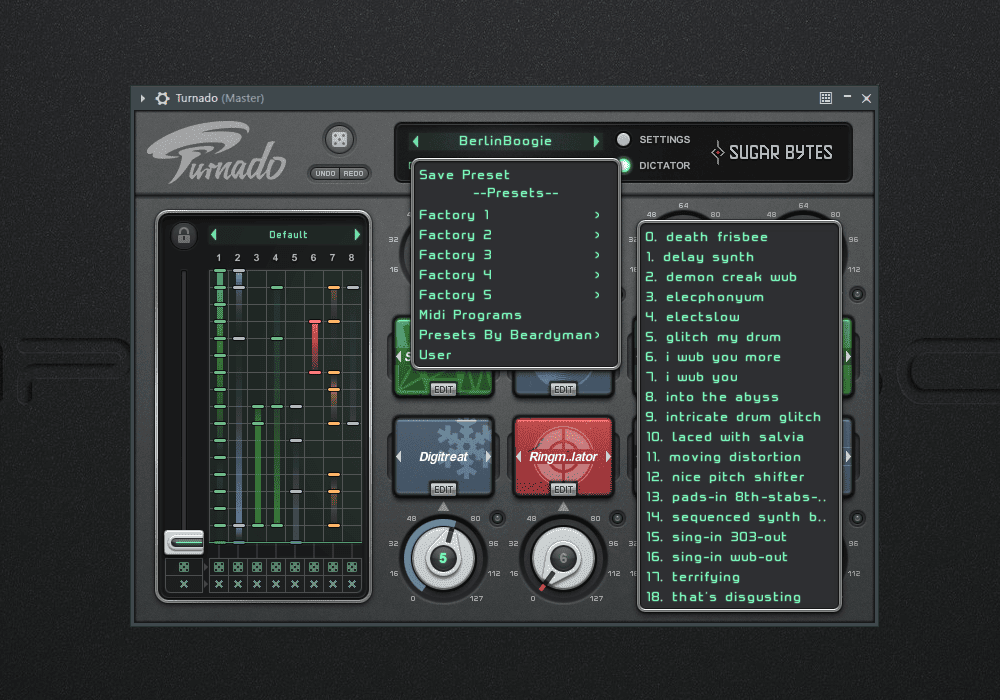
Task: Click the triangle marker below the Digitreat slot
Action: pyautogui.click(x=443, y=507)
